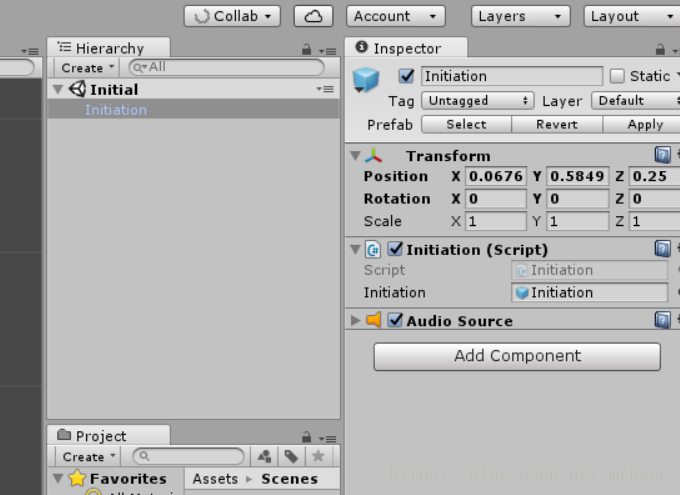Edit the Scale X field
Viewport: 680px width, 495px height.
[496, 221]
